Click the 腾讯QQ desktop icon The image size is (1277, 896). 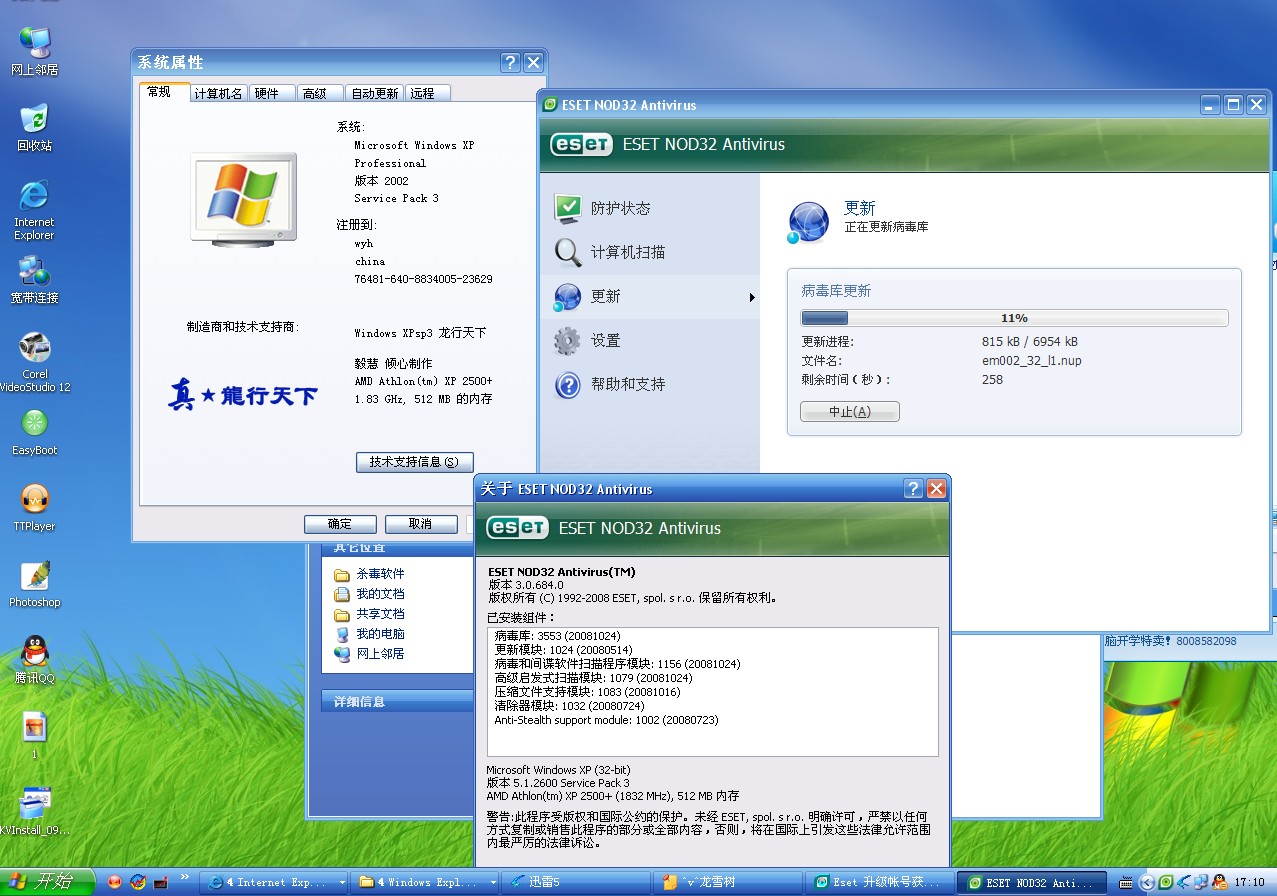(x=35, y=660)
